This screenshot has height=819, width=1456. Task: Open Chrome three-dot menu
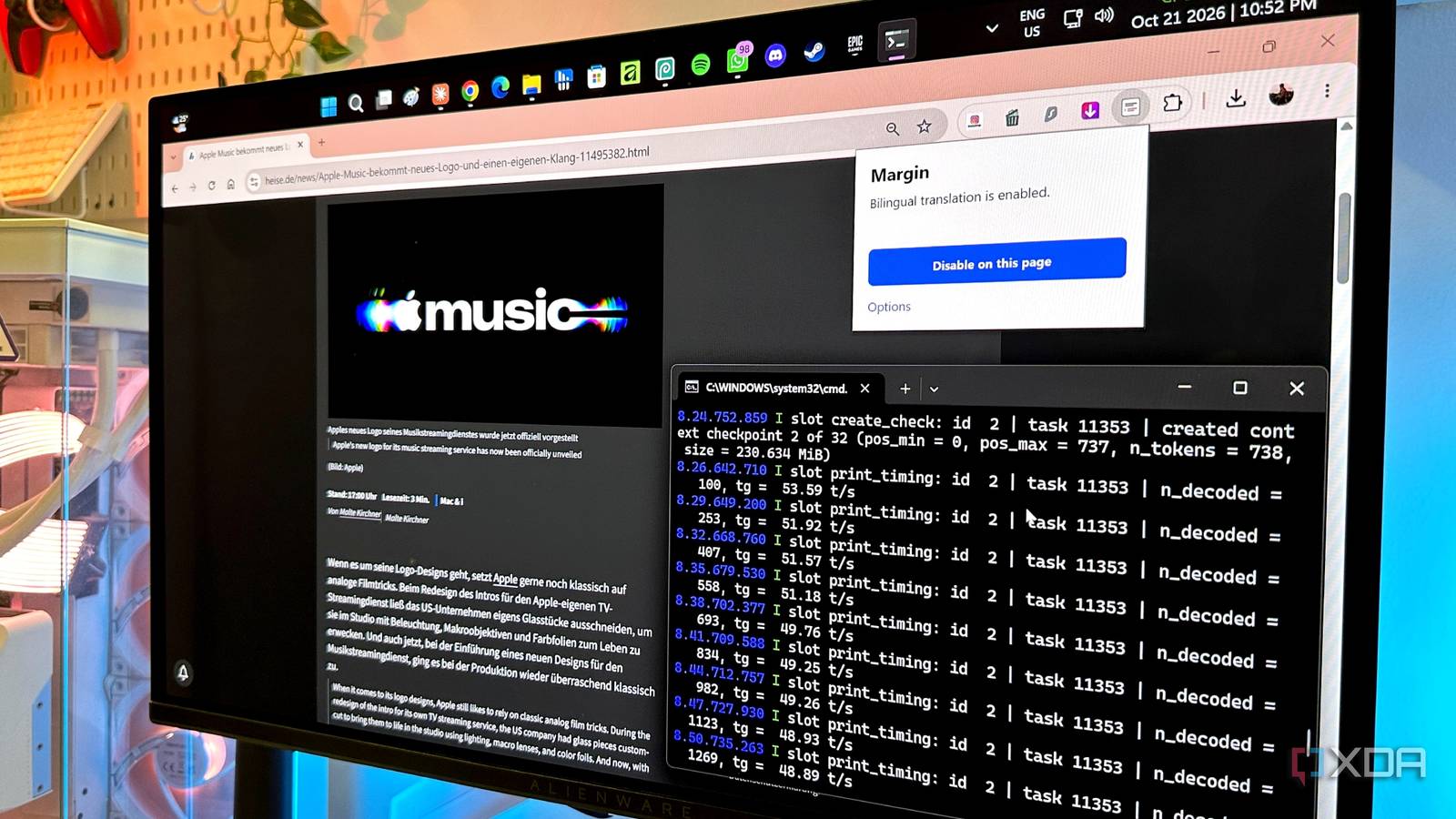tap(1327, 90)
